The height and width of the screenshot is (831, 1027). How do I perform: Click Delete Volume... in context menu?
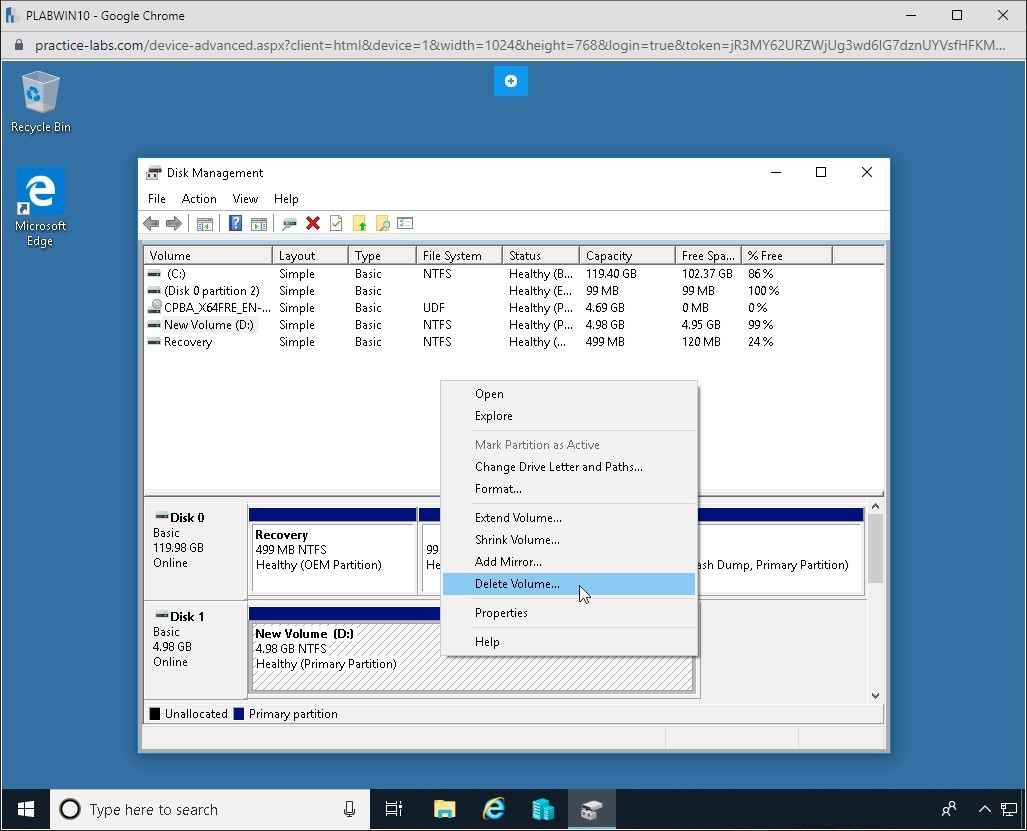[x=569, y=584]
